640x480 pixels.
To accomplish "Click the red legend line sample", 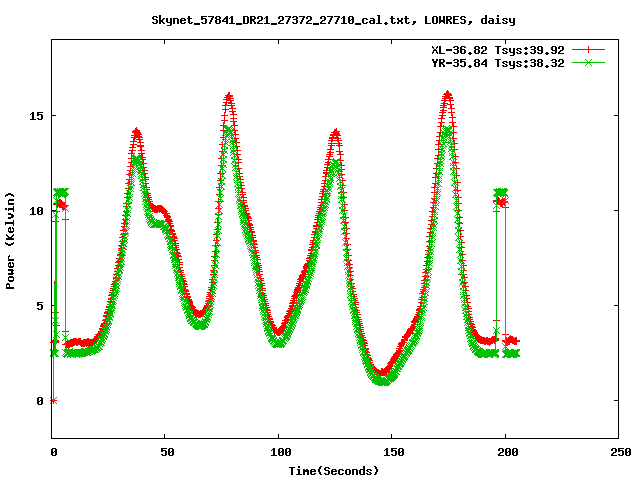I will tap(588, 50).
